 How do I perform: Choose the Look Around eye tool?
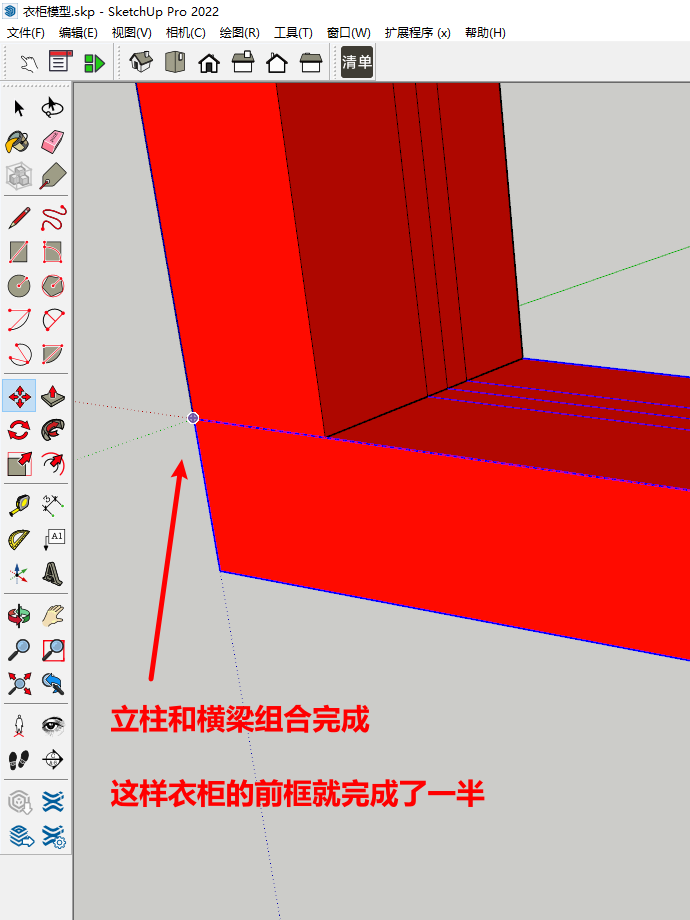pyautogui.click(x=53, y=726)
